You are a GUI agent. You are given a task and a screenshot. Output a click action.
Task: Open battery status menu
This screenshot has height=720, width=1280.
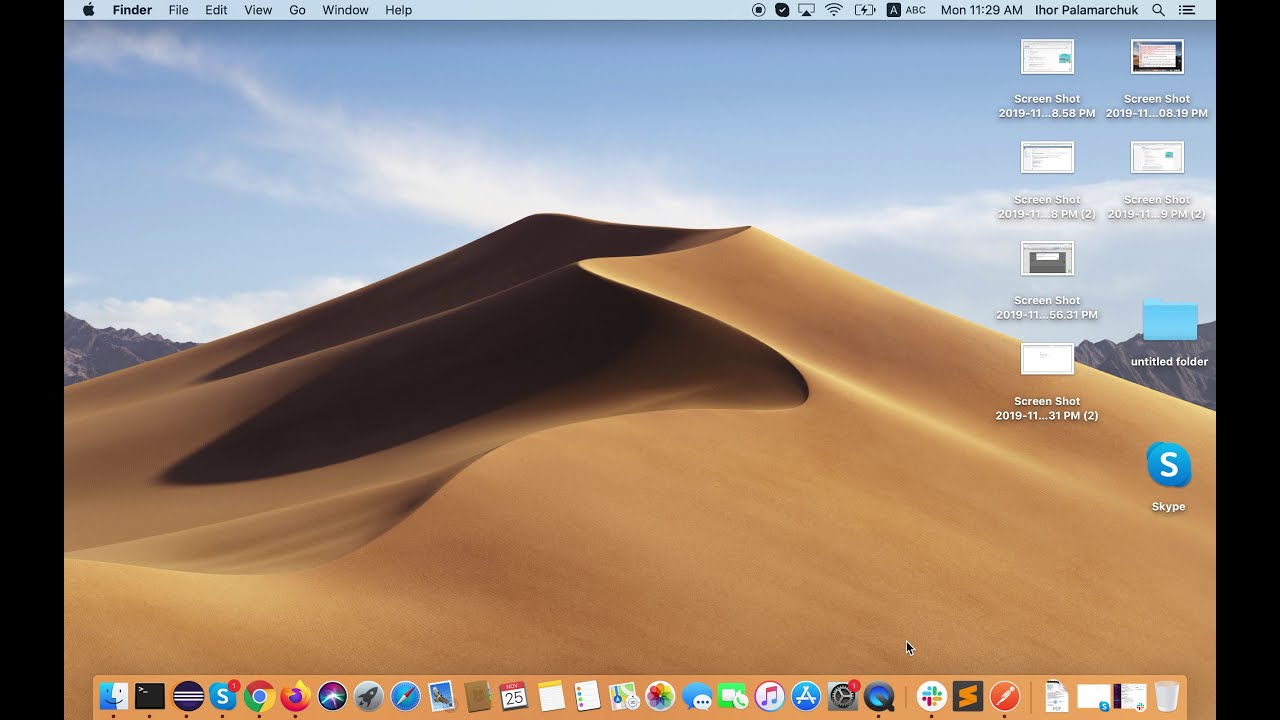coord(865,10)
